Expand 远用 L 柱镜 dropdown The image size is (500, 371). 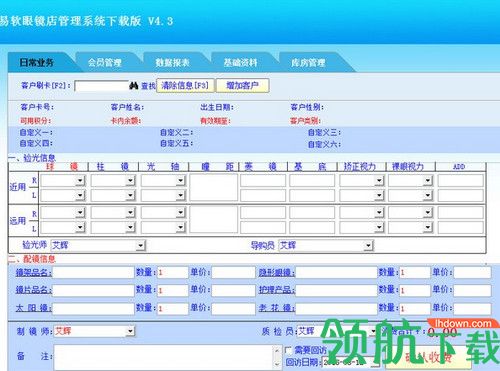coord(130,227)
